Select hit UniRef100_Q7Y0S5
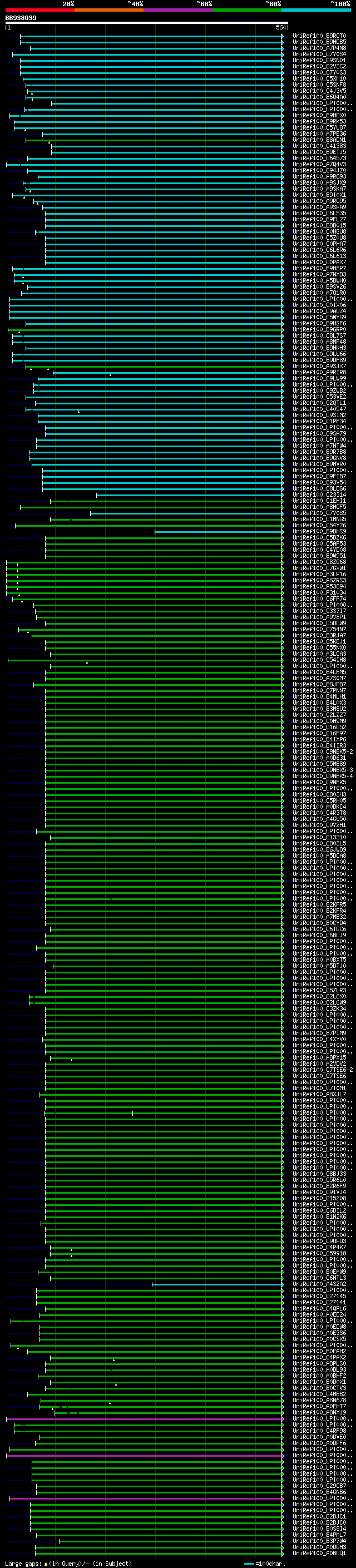The width and height of the screenshot is (356, 1568). 319,513
